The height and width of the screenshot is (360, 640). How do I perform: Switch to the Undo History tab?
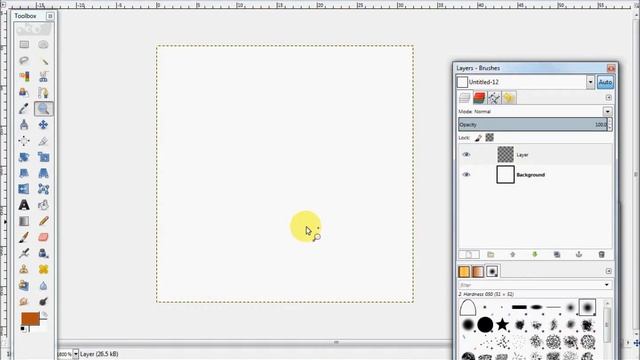(x=509, y=98)
